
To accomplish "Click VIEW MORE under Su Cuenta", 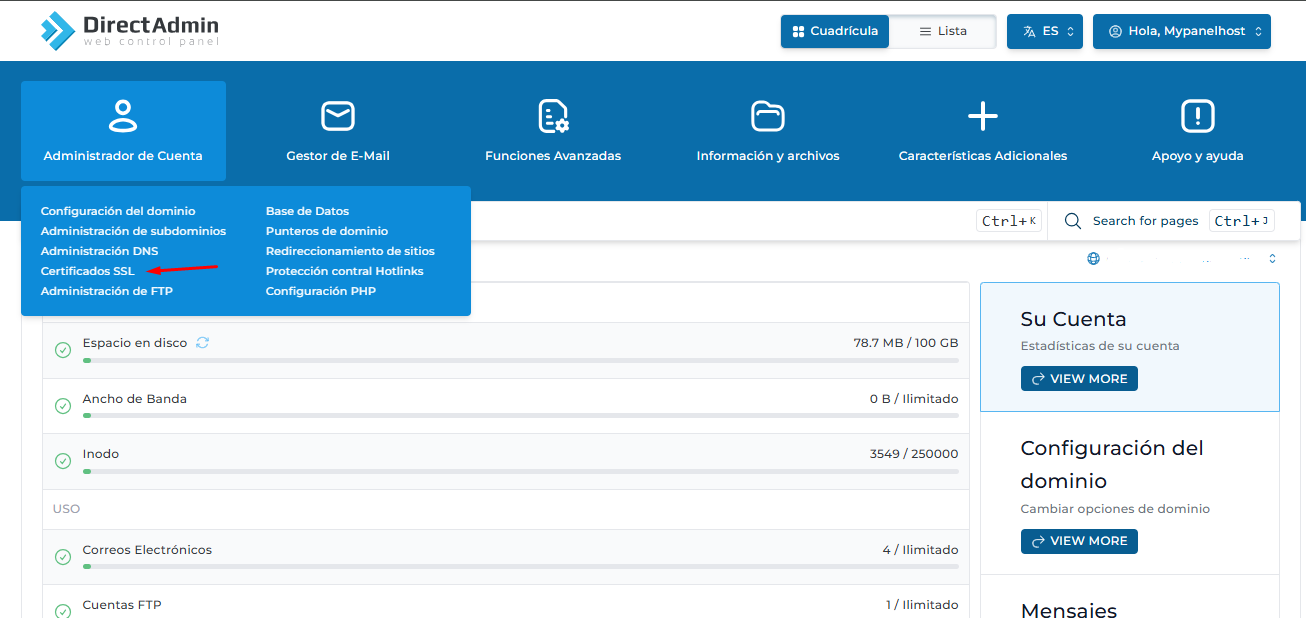I will (1079, 379).
